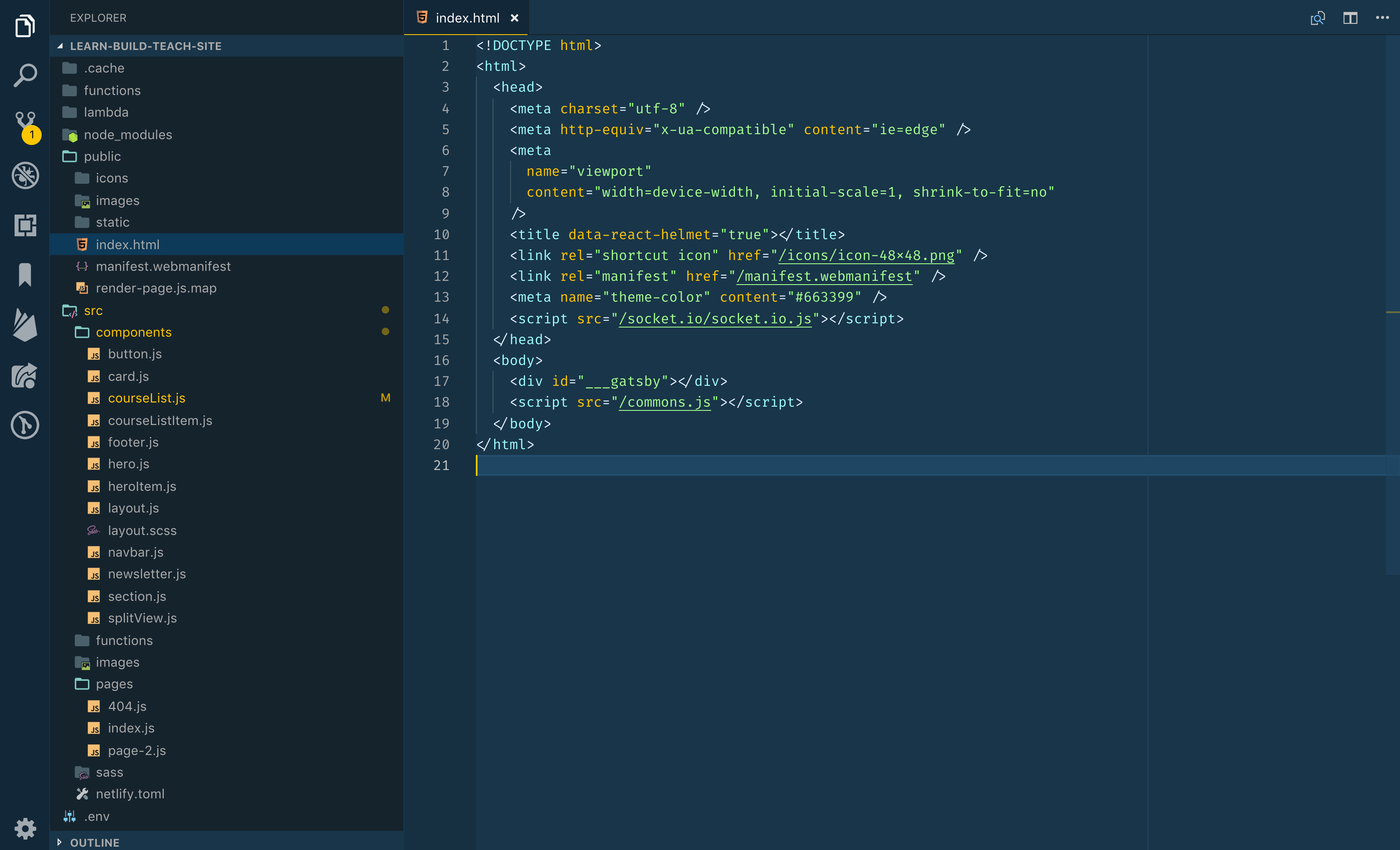Open render-page.js.map file
The image size is (1400, 850).
click(227, 289)
